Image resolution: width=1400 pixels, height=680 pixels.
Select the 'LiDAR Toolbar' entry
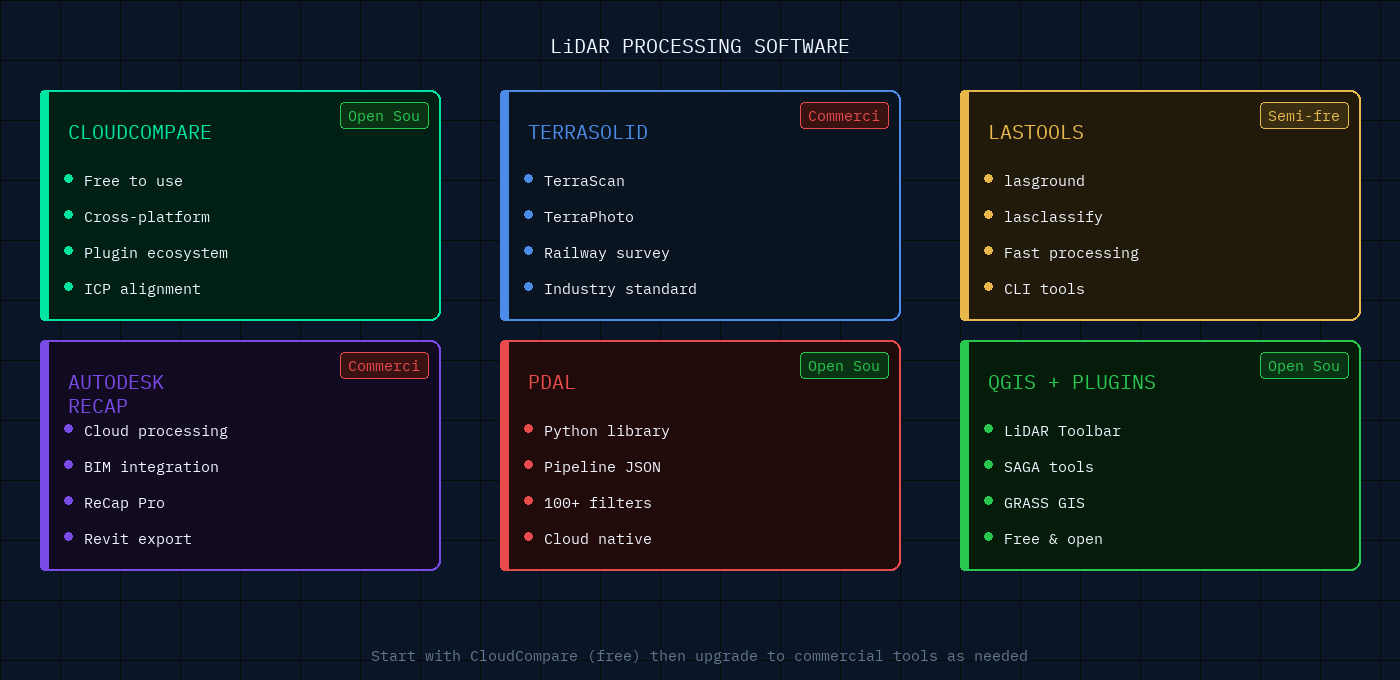coord(1062,431)
